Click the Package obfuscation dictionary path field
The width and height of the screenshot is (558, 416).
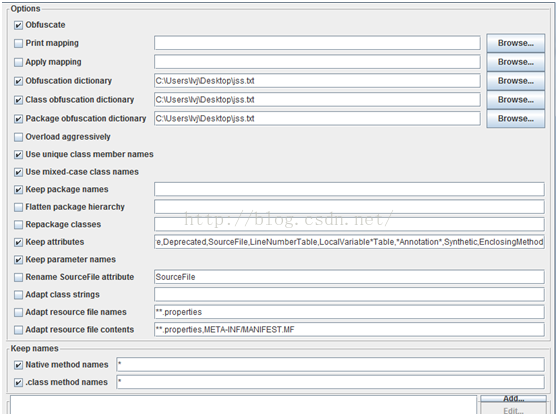point(317,119)
